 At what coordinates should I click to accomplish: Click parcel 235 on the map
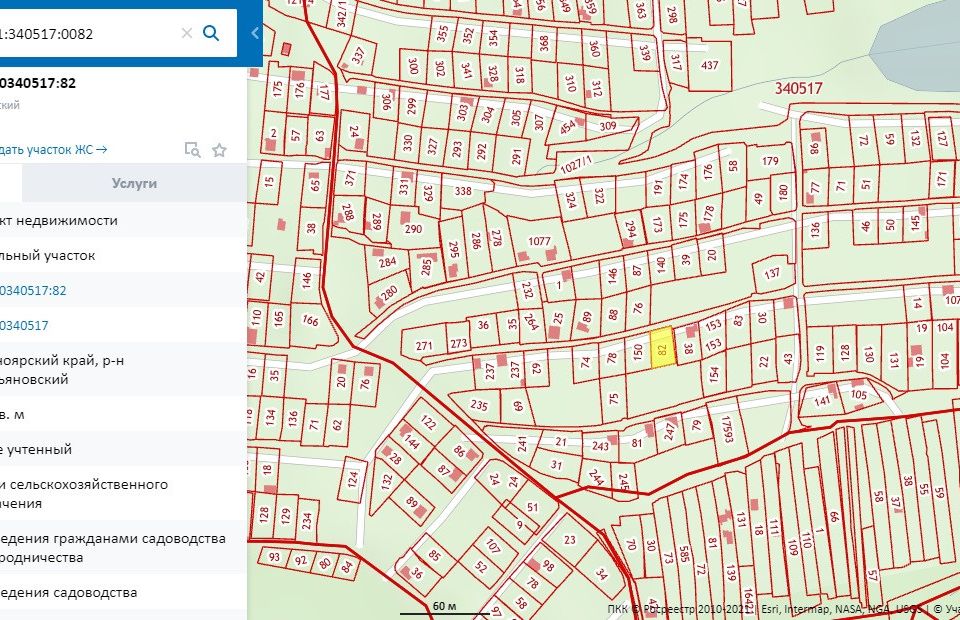[x=479, y=405]
